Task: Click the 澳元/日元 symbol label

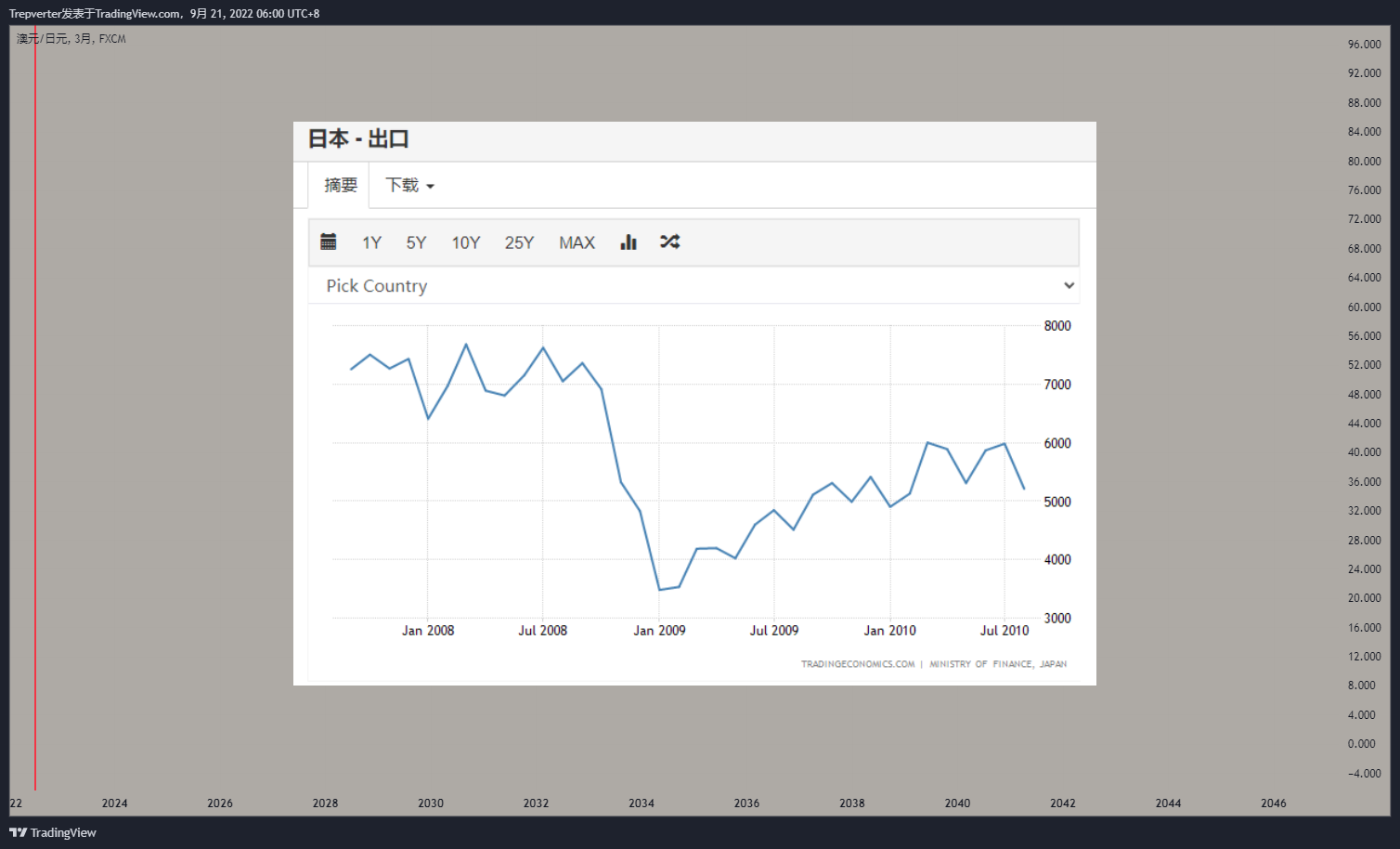Action: click(x=42, y=39)
